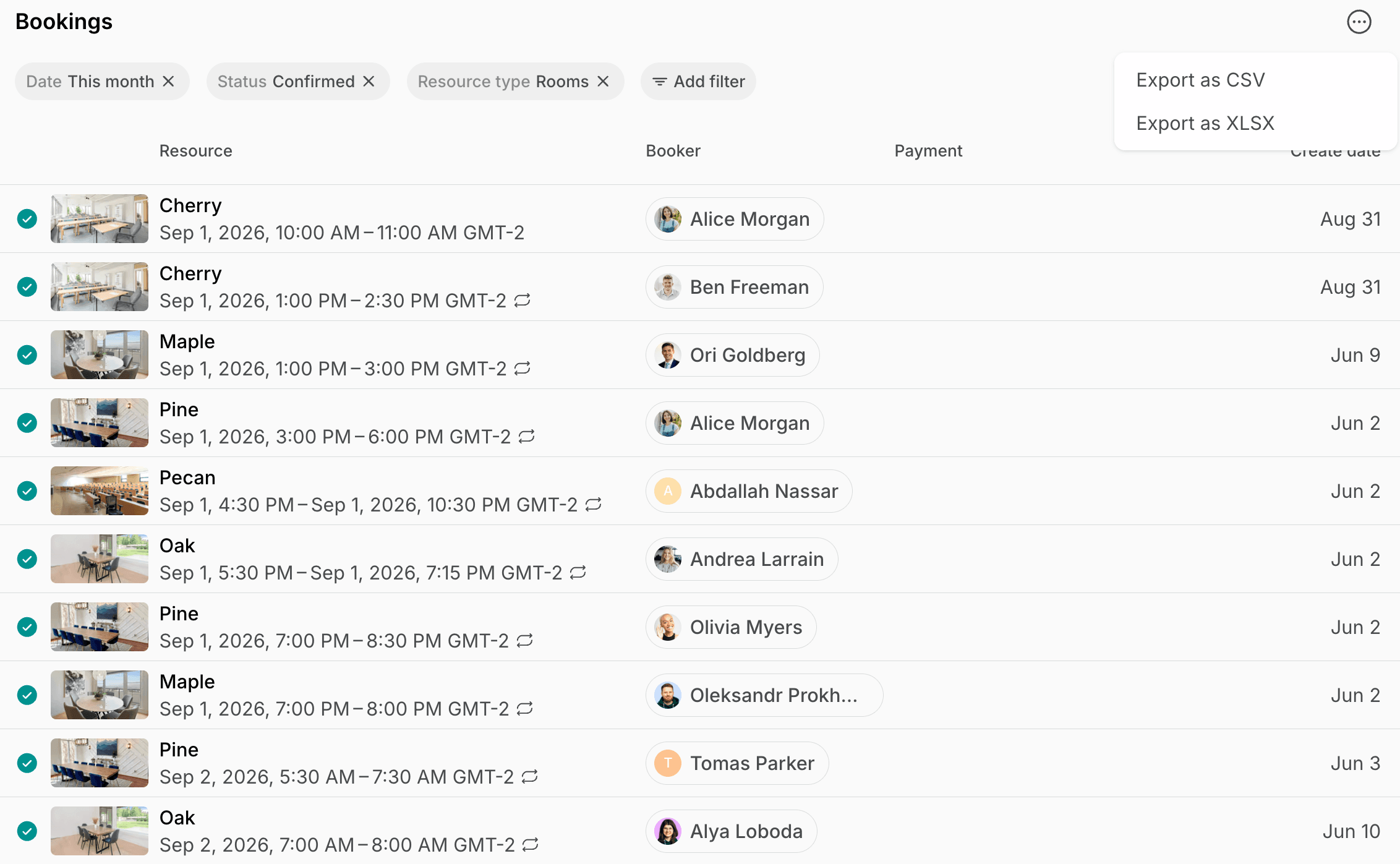Click the Resource column header
This screenshot has width=1400, height=864.
pyautogui.click(x=195, y=151)
